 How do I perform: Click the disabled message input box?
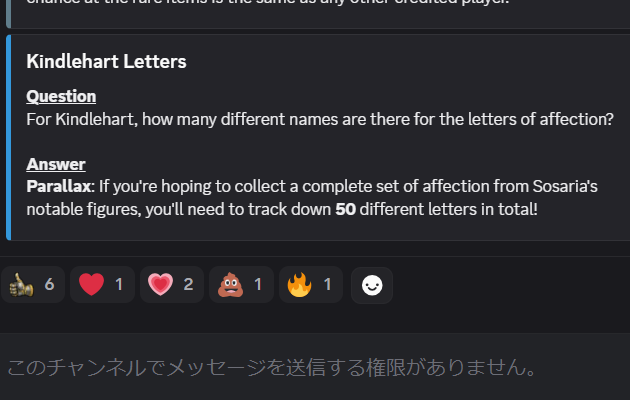point(272,368)
